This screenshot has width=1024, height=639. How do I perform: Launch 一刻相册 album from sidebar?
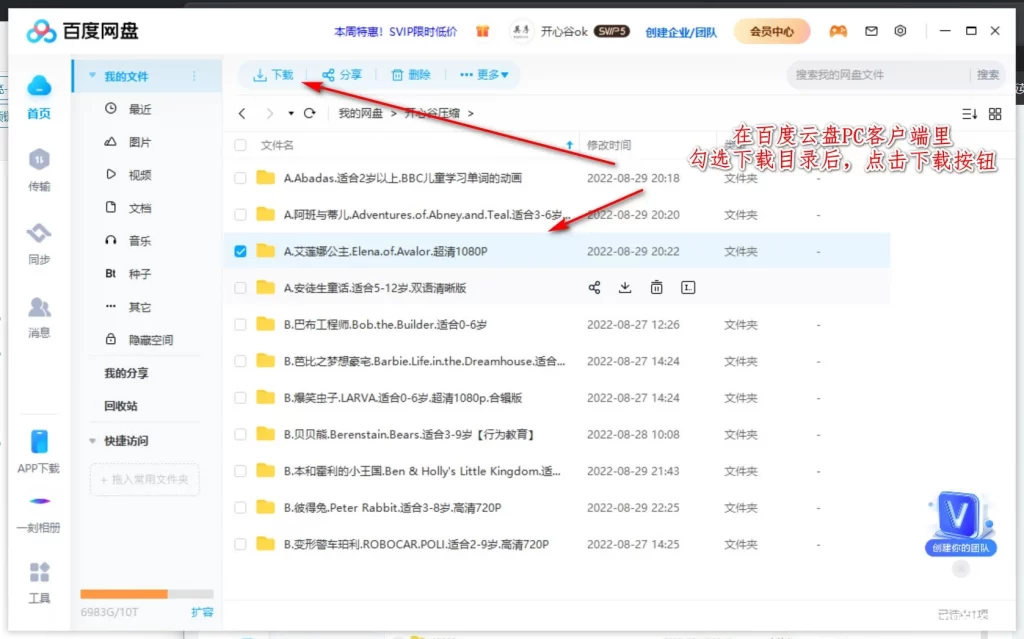[39, 515]
